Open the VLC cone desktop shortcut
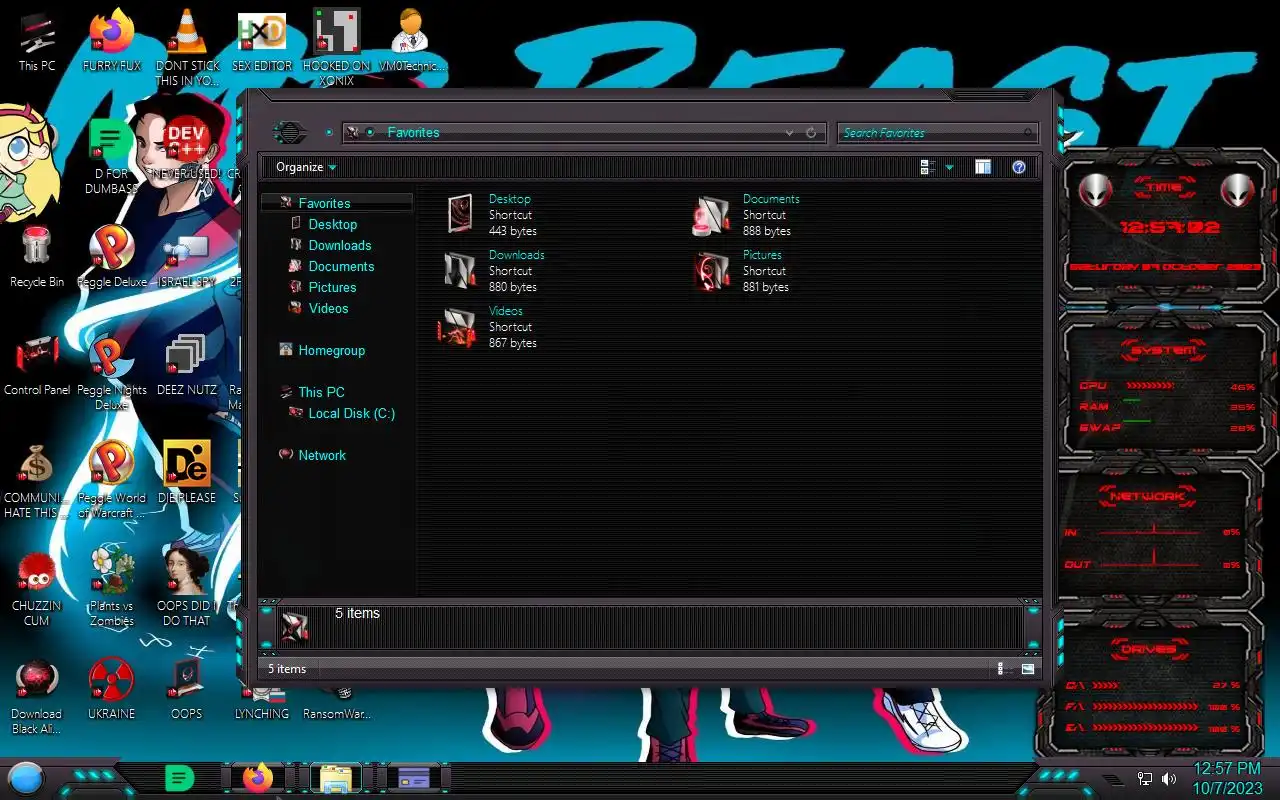1280x800 pixels. (x=187, y=47)
